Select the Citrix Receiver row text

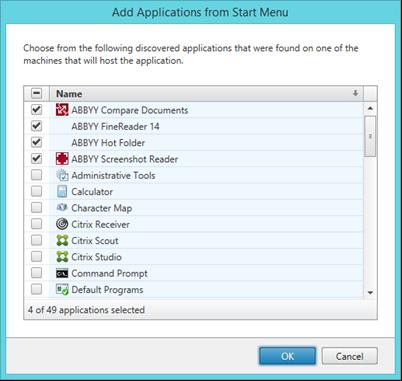click(x=100, y=225)
